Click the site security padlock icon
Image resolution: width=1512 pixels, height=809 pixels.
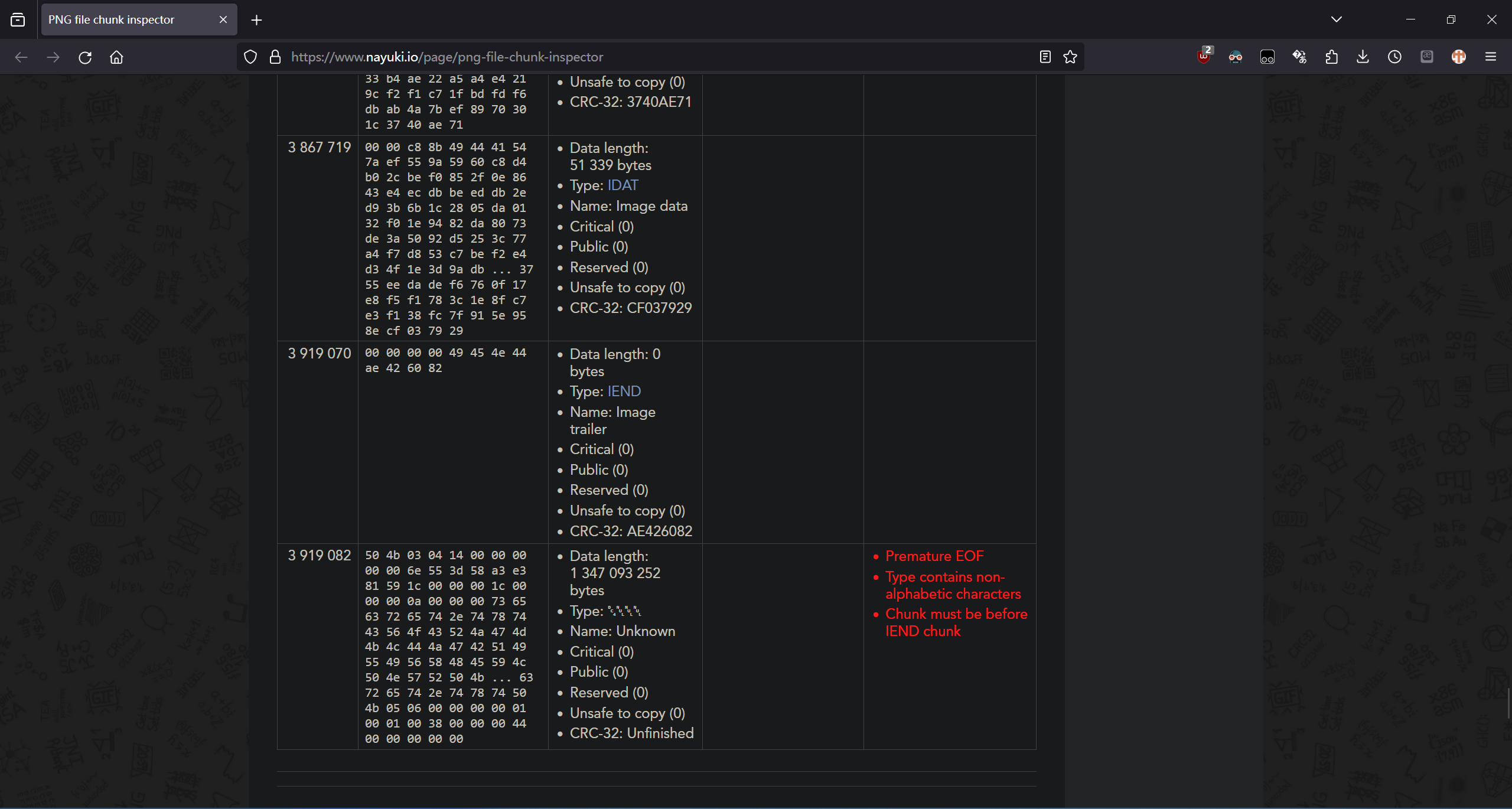[275, 57]
